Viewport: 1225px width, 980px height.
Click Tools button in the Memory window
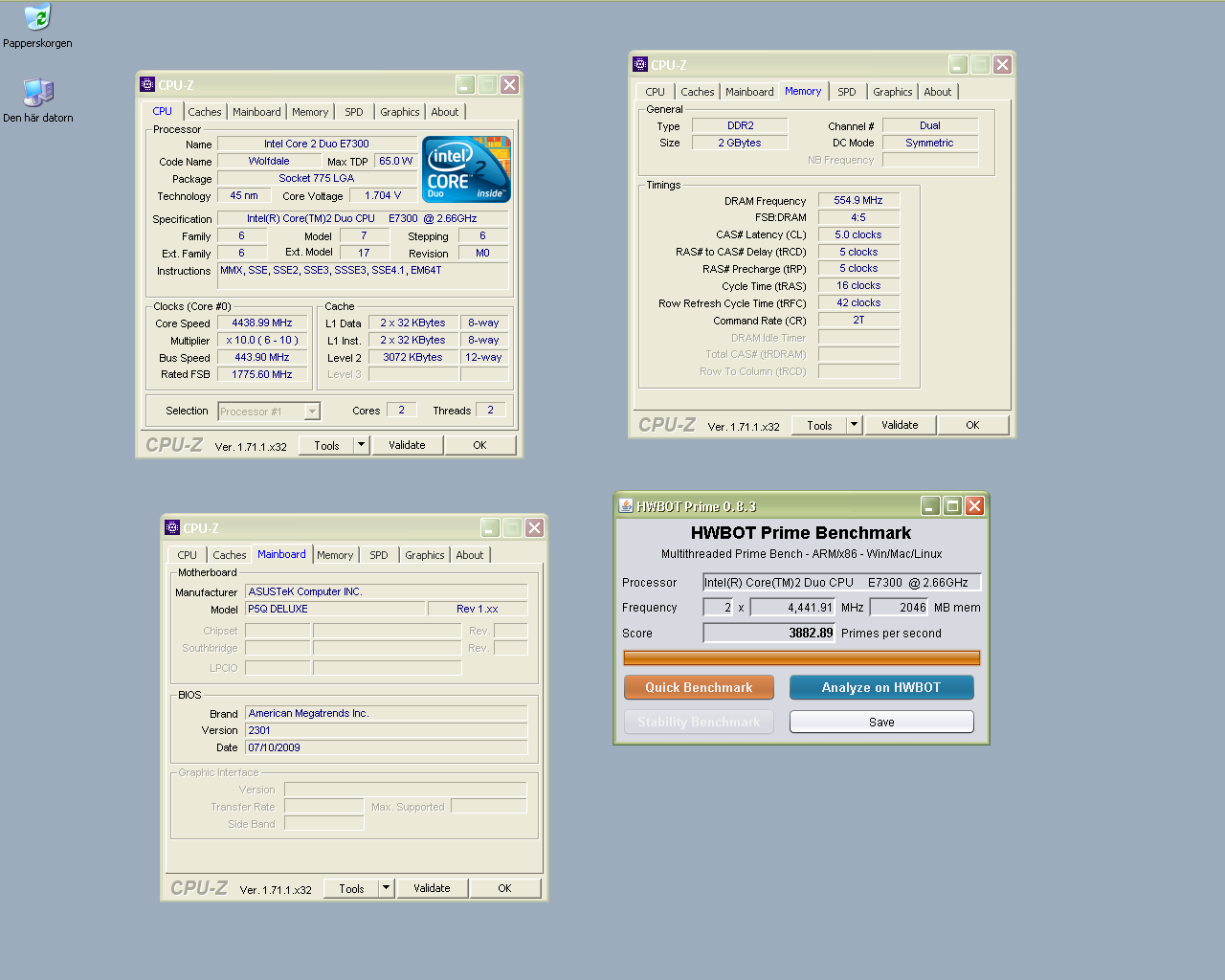tap(819, 425)
